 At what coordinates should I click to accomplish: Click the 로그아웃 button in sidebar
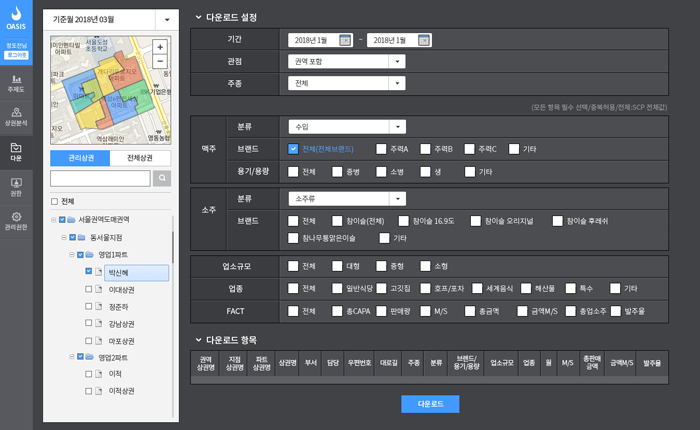coord(16,55)
